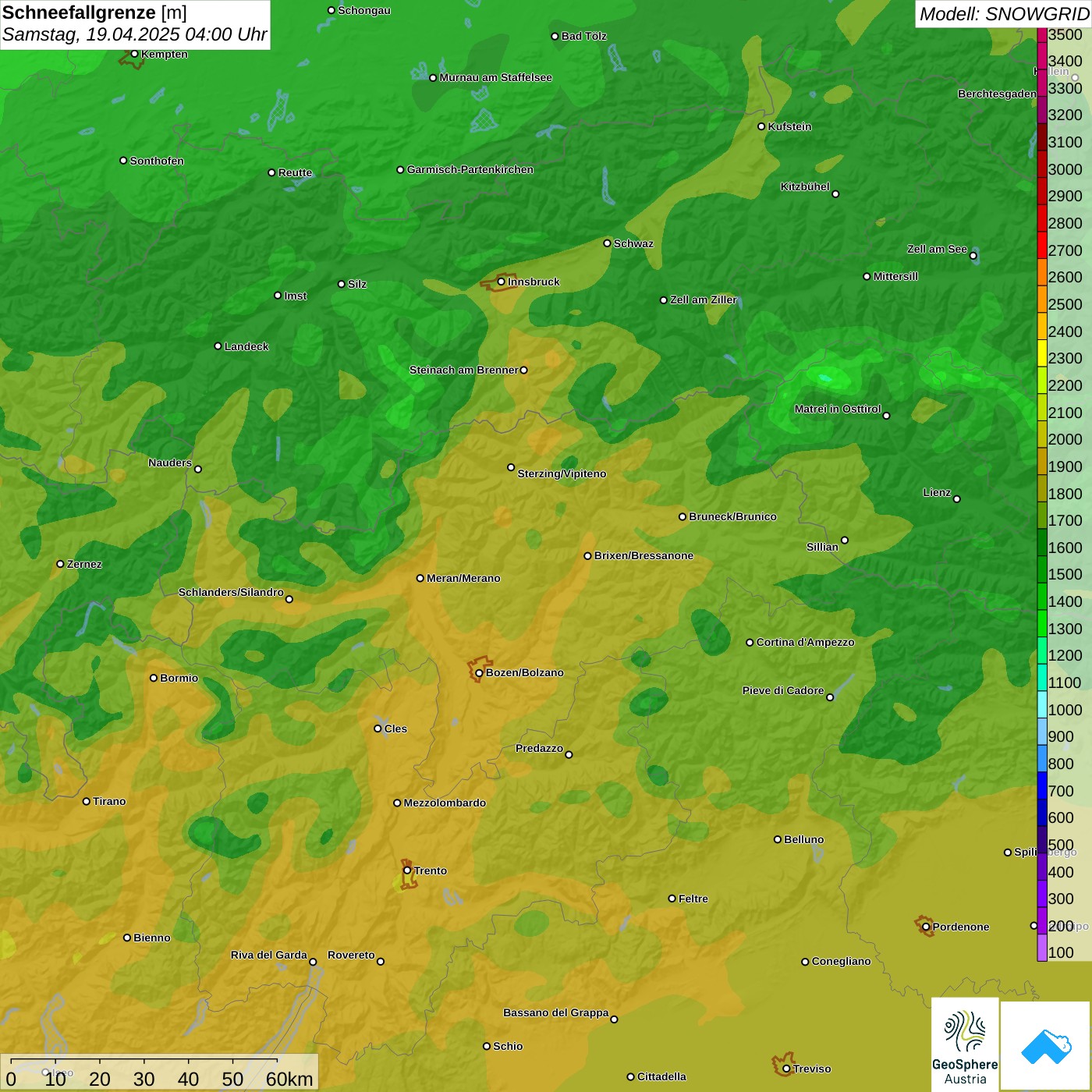The height and width of the screenshot is (1092, 1092).
Task: Click the 1500 m green legend swatch
Action: tap(1042, 569)
